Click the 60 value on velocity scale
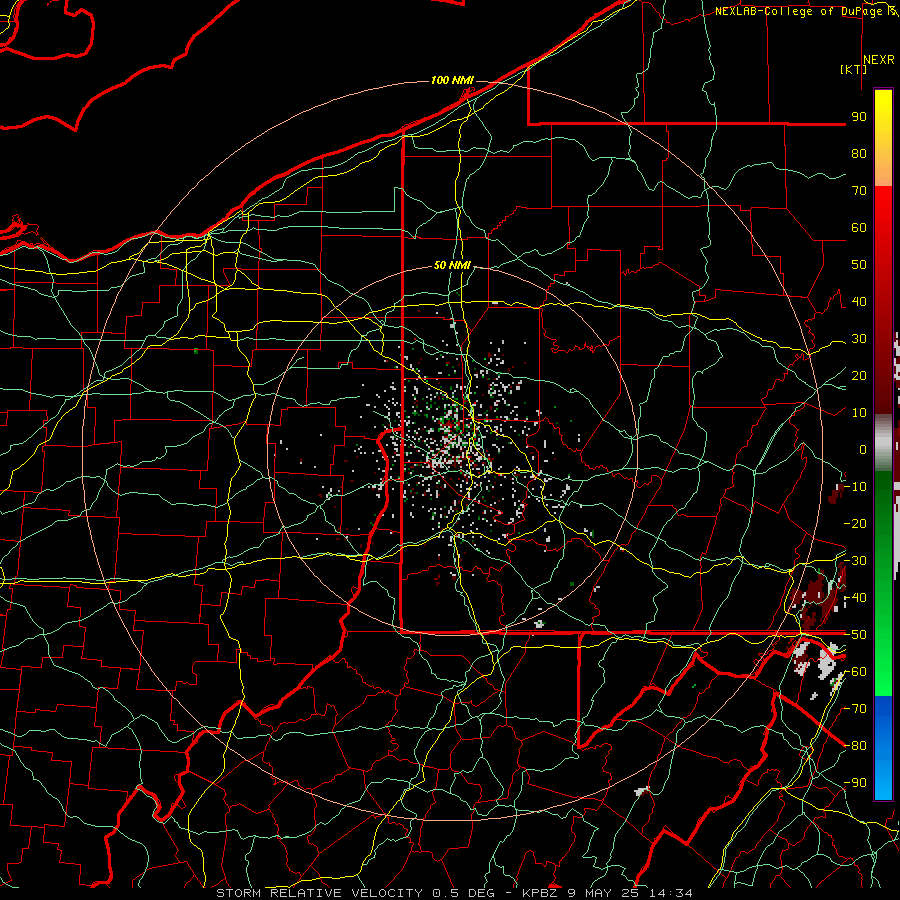This screenshot has height=900, width=900. click(859, 228)
